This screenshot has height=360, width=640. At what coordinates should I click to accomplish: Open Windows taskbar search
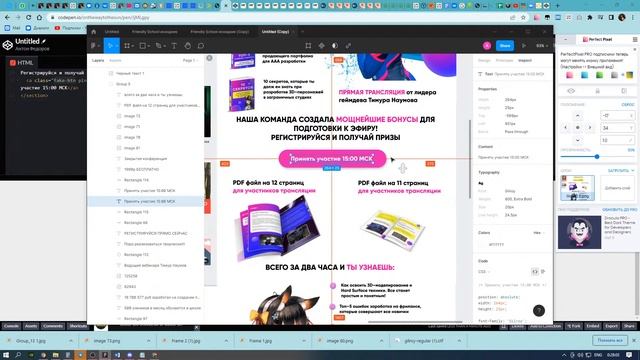(18, 355)
